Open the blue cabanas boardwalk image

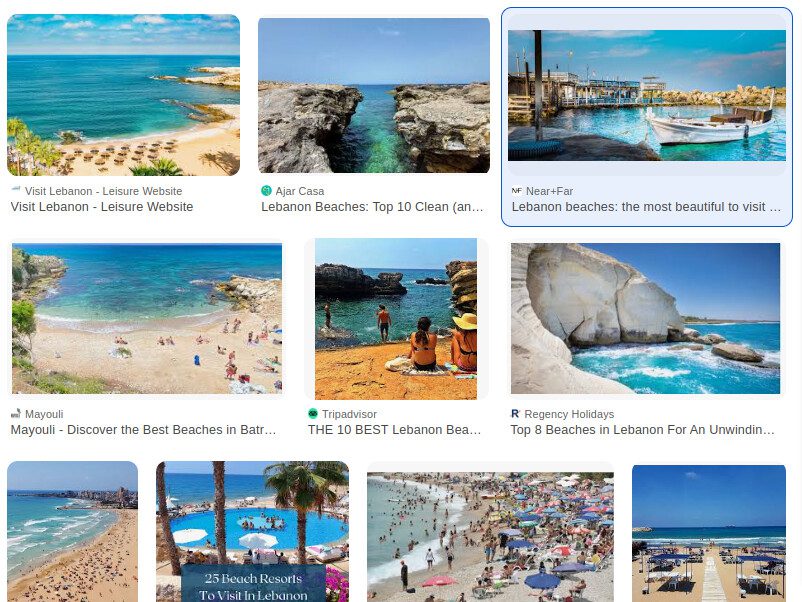709,533
